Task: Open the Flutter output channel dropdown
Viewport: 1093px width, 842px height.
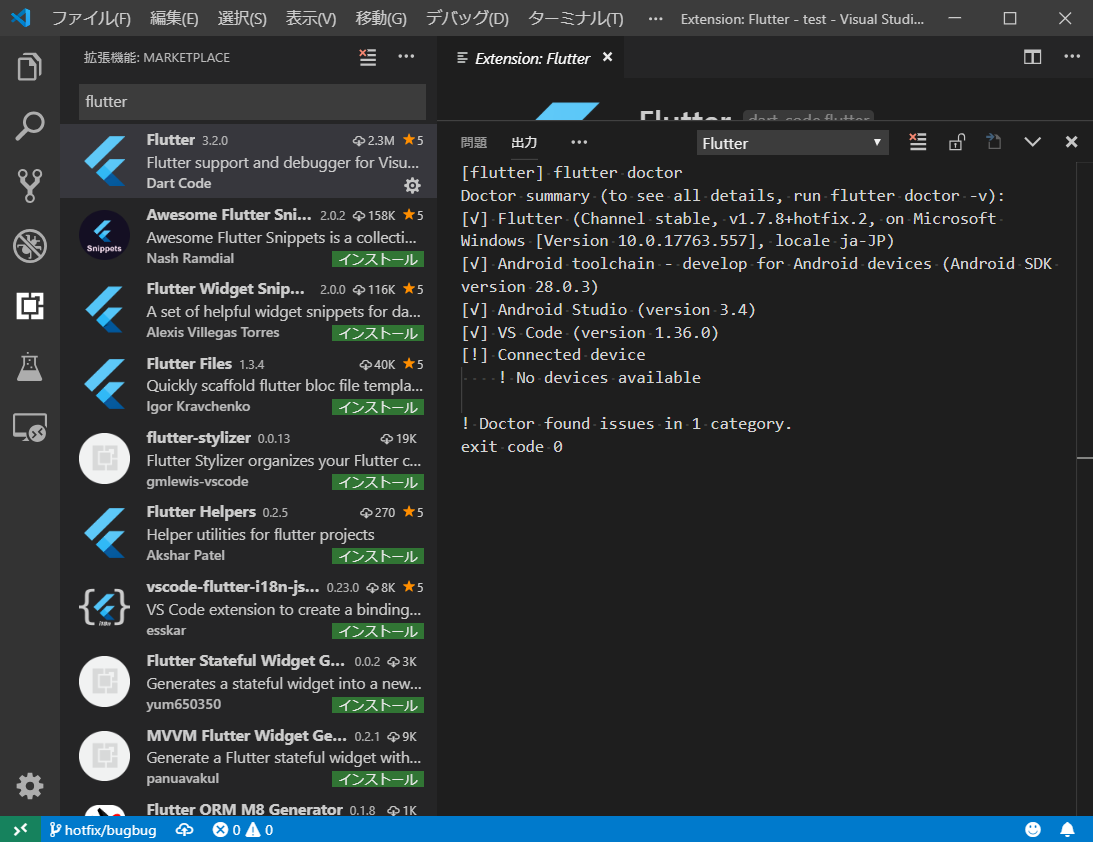Action: tap(792, 143)
